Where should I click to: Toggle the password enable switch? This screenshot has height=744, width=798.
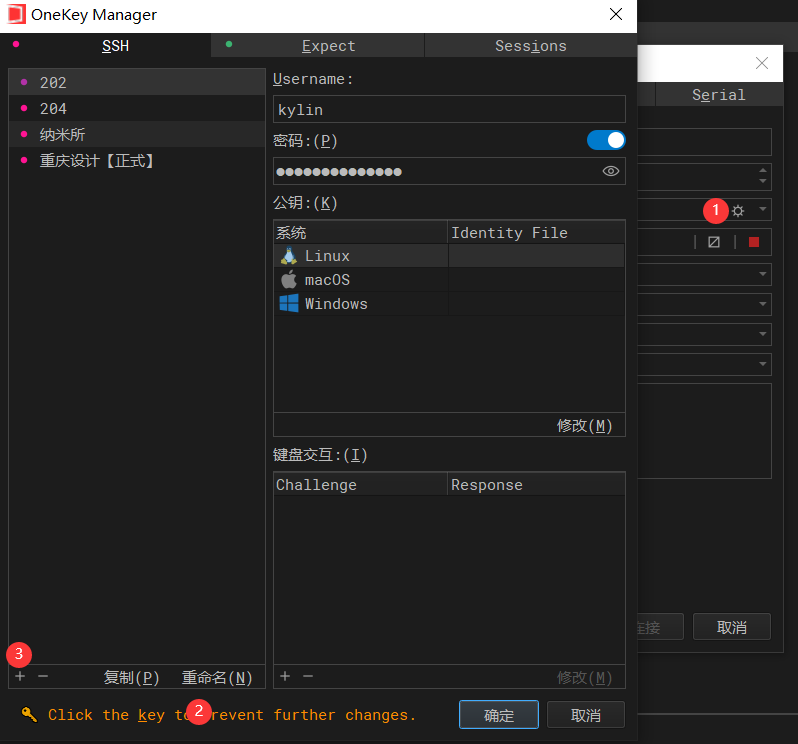click(x=606, y=140)
